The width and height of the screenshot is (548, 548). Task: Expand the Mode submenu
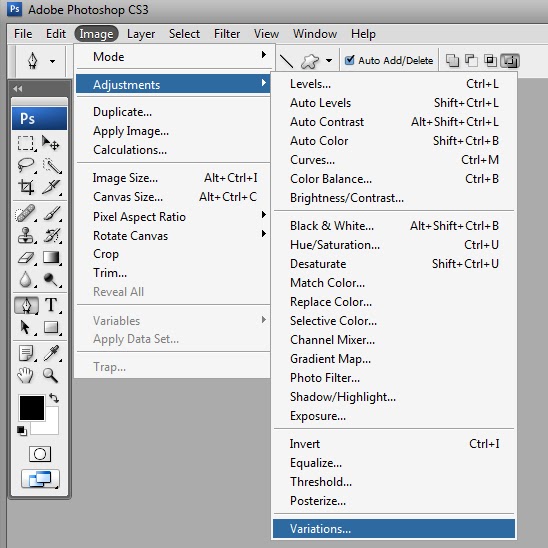click(x=174, y=56)
